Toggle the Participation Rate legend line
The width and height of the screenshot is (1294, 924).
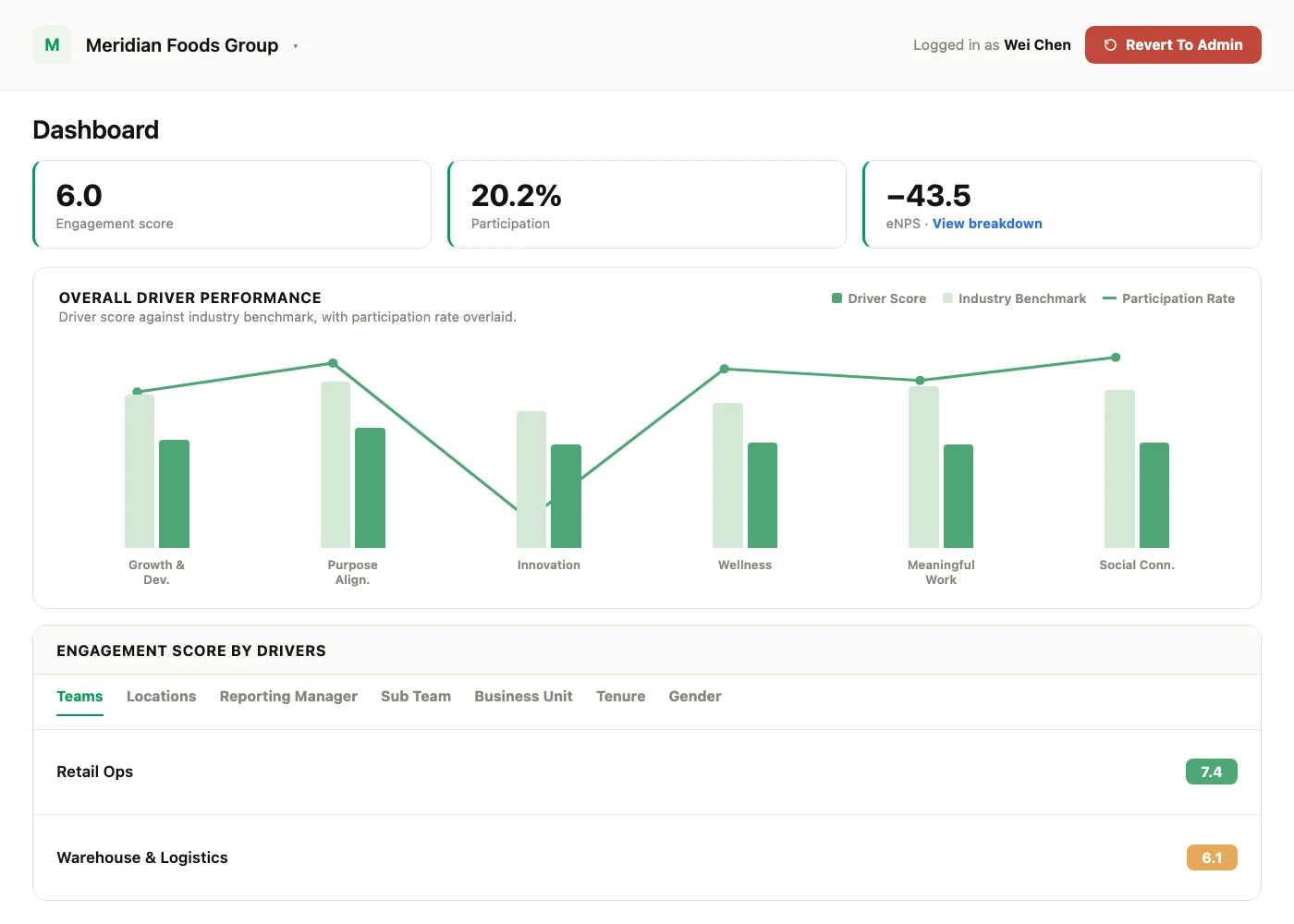point(1168,298)
